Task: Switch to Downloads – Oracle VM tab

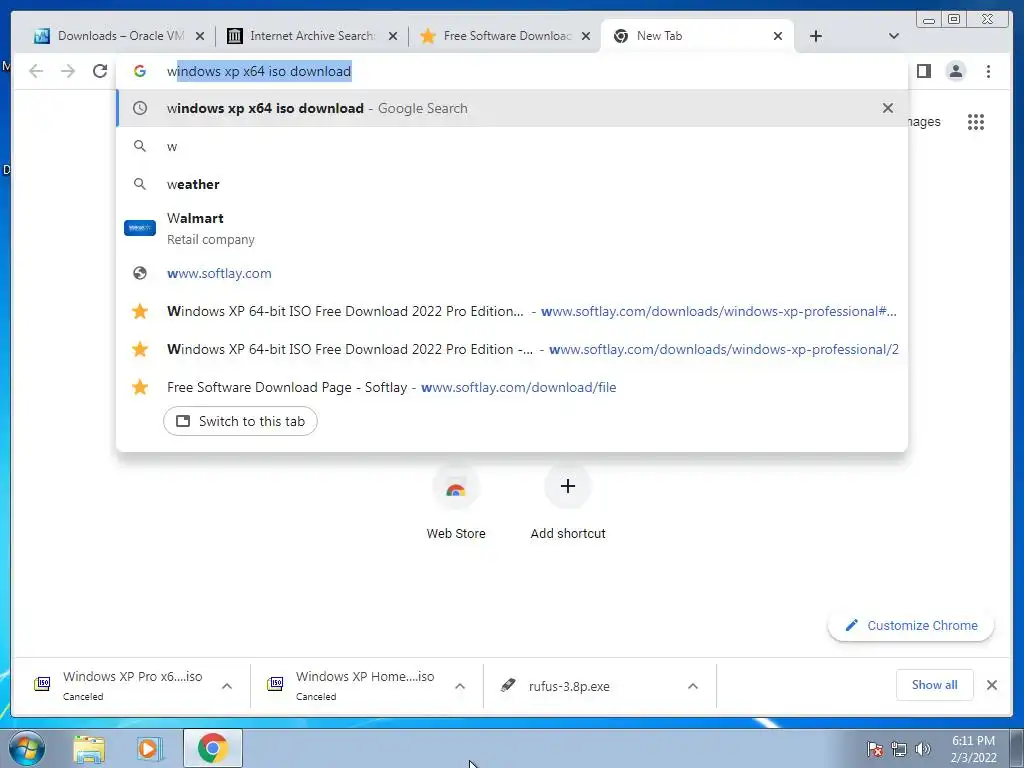Action: (x=110, y=36)
